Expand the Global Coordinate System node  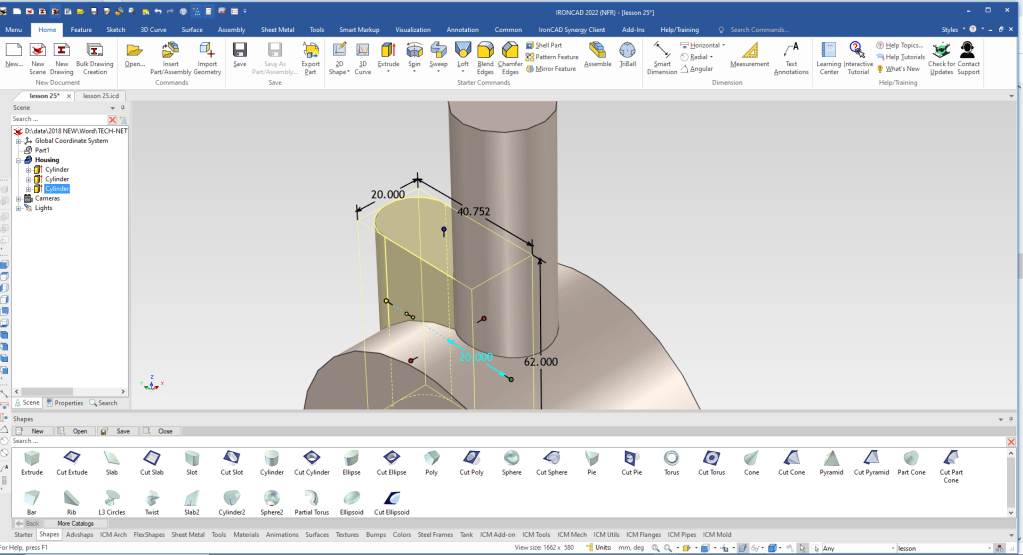click(x=18, y=141)
